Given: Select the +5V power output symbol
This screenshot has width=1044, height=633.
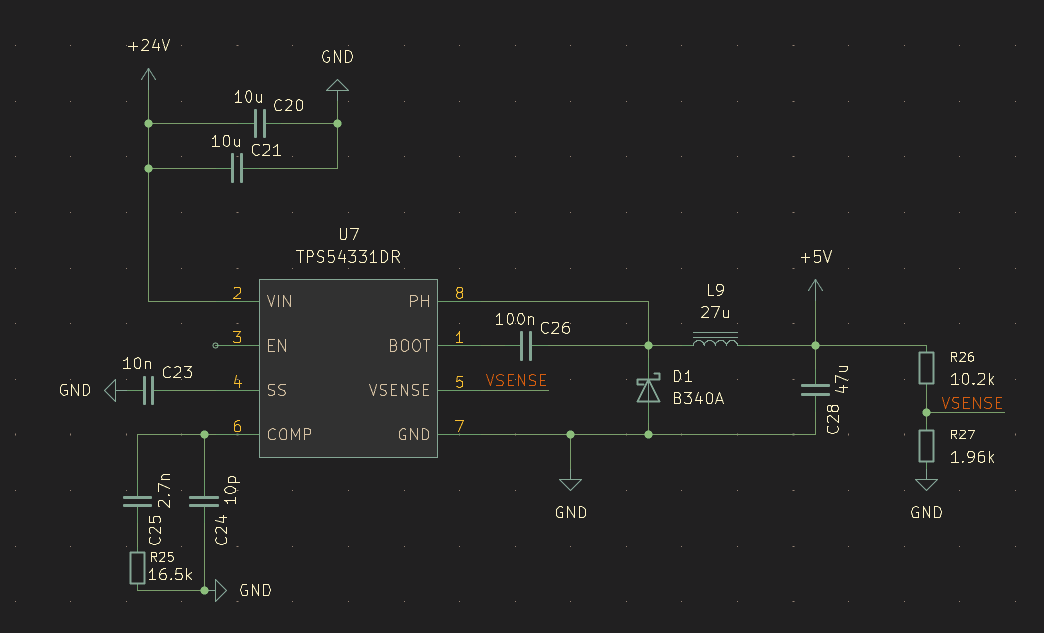Looking at the screenshot, I should coord(815,288).
